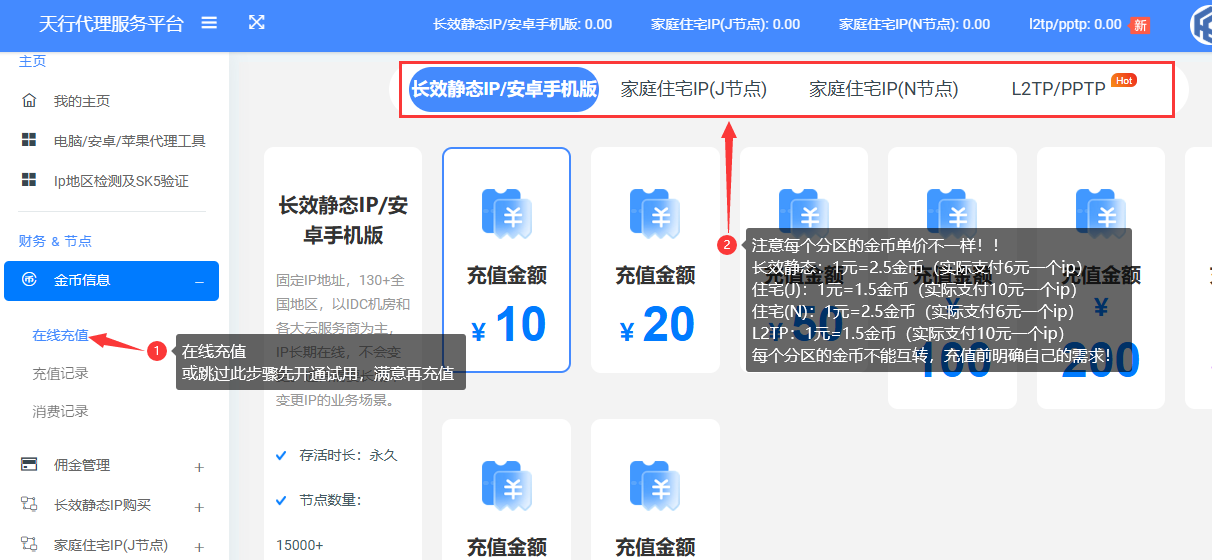
Task: Select the ¥10 recharge amount card
Action: click(x=506, y=260)
